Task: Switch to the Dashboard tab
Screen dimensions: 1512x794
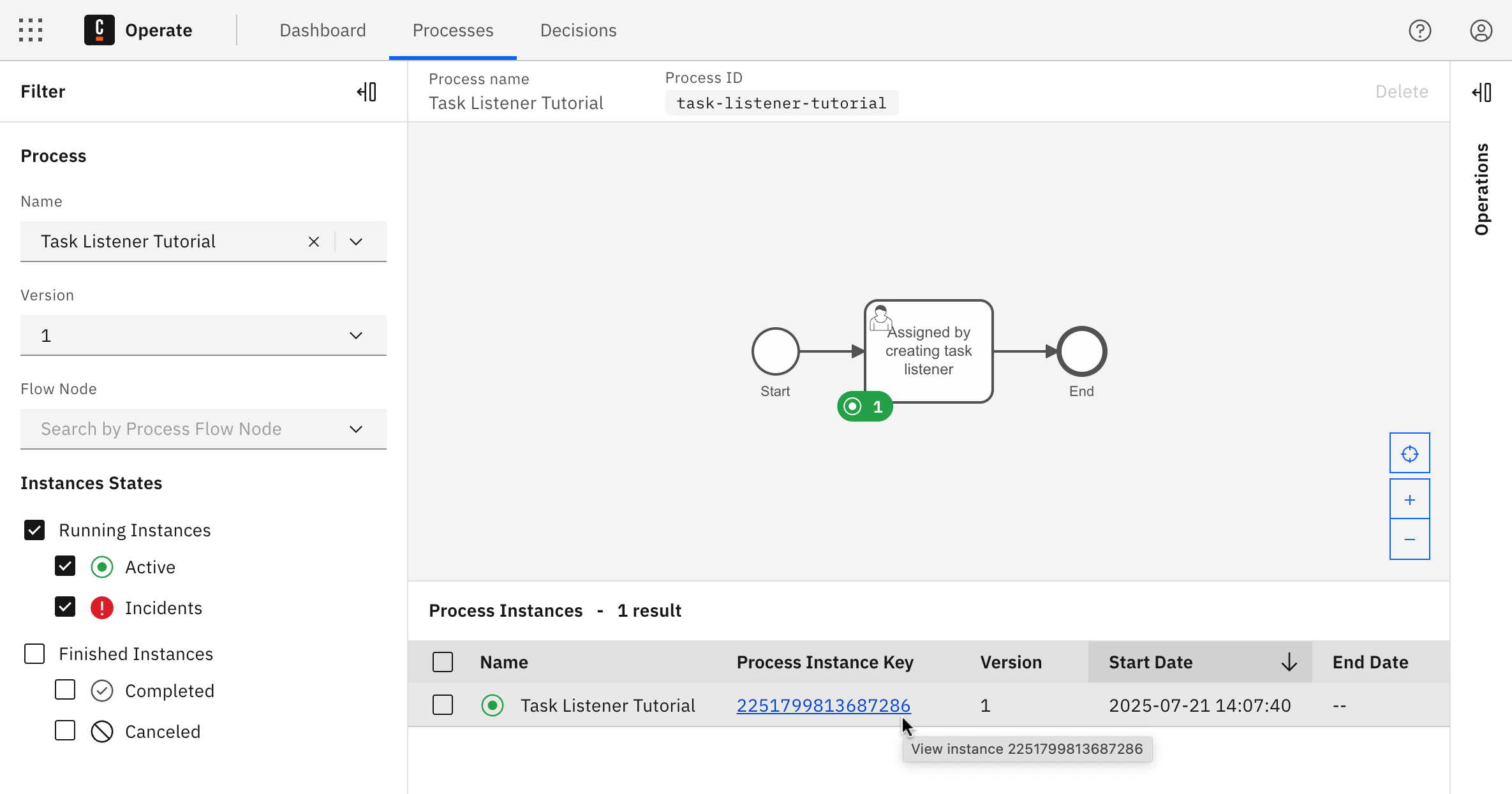Action: point(322,30)
